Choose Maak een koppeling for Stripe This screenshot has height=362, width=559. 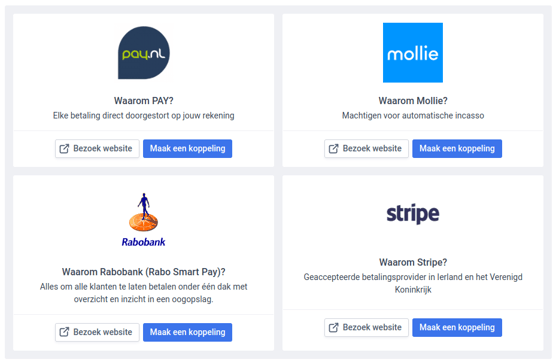pos(457,327)
